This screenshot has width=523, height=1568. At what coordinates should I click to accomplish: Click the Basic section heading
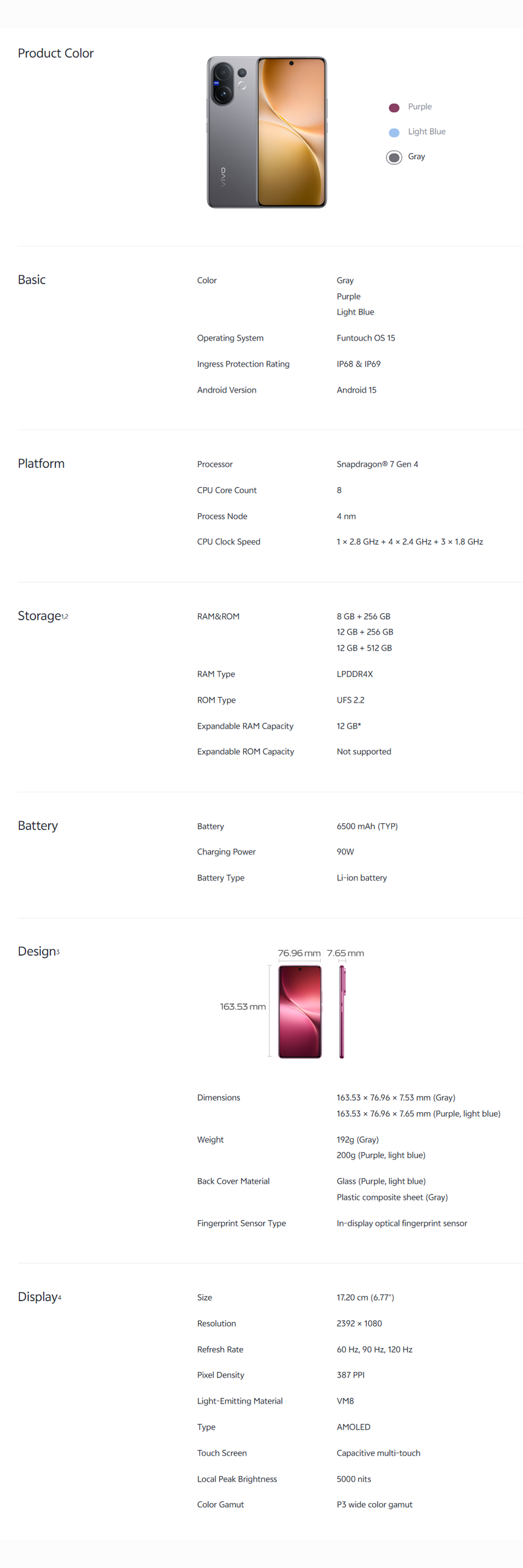point(32,280)
